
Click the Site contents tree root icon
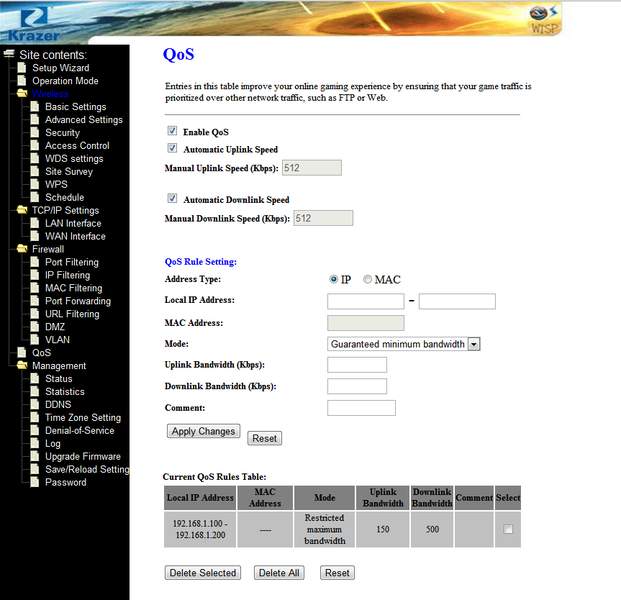pos(9,54)
